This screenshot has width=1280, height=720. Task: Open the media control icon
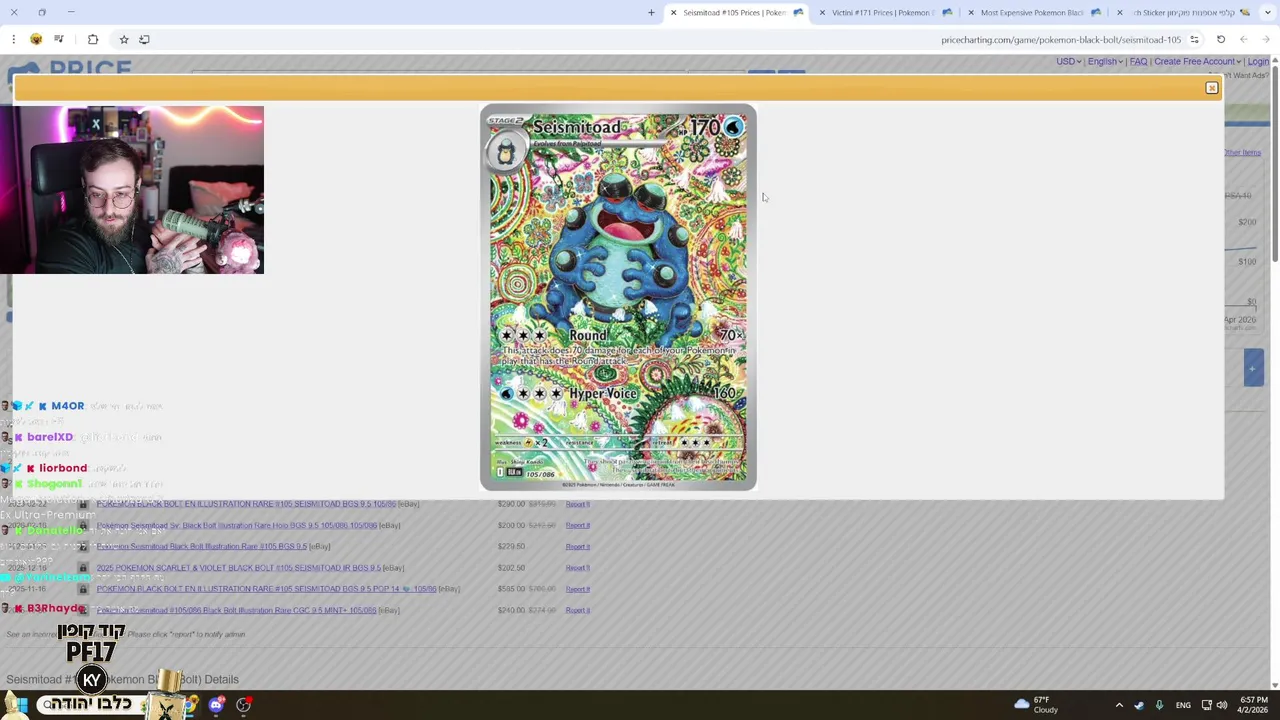59,39
